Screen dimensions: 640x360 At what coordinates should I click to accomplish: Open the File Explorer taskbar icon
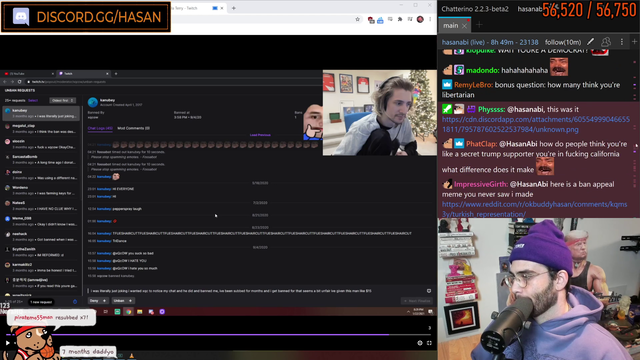click(x=140, y=312)
